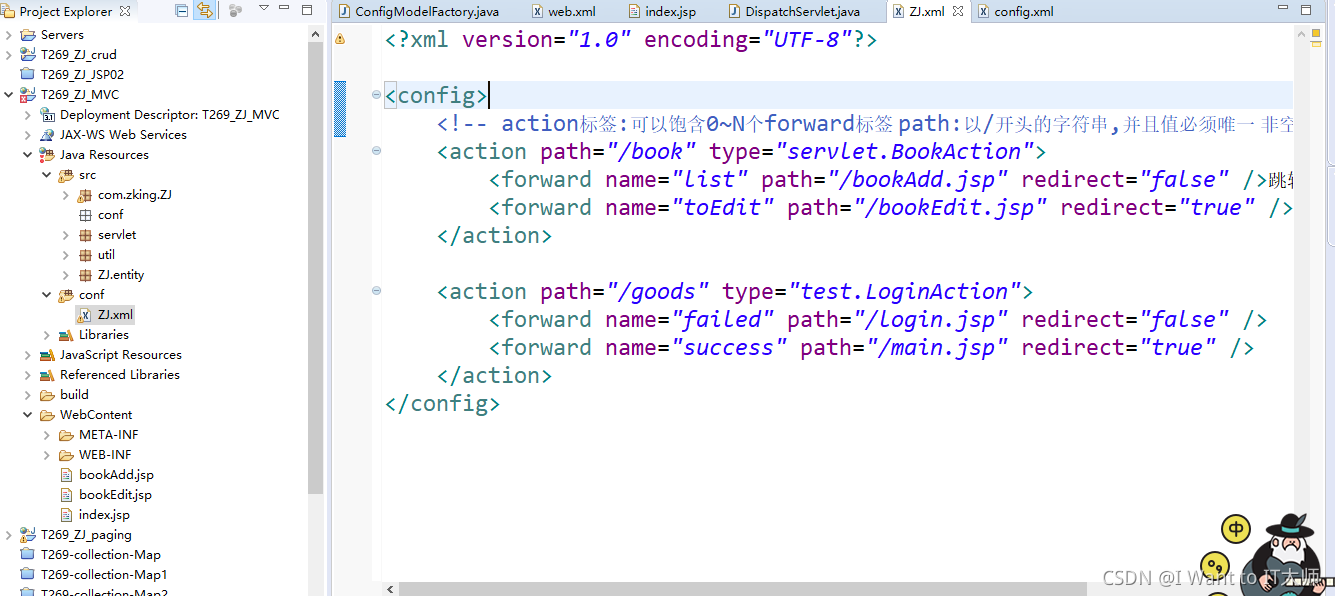
Task: Expand JavaScript Resources node
Action: [x=28, y=355]
